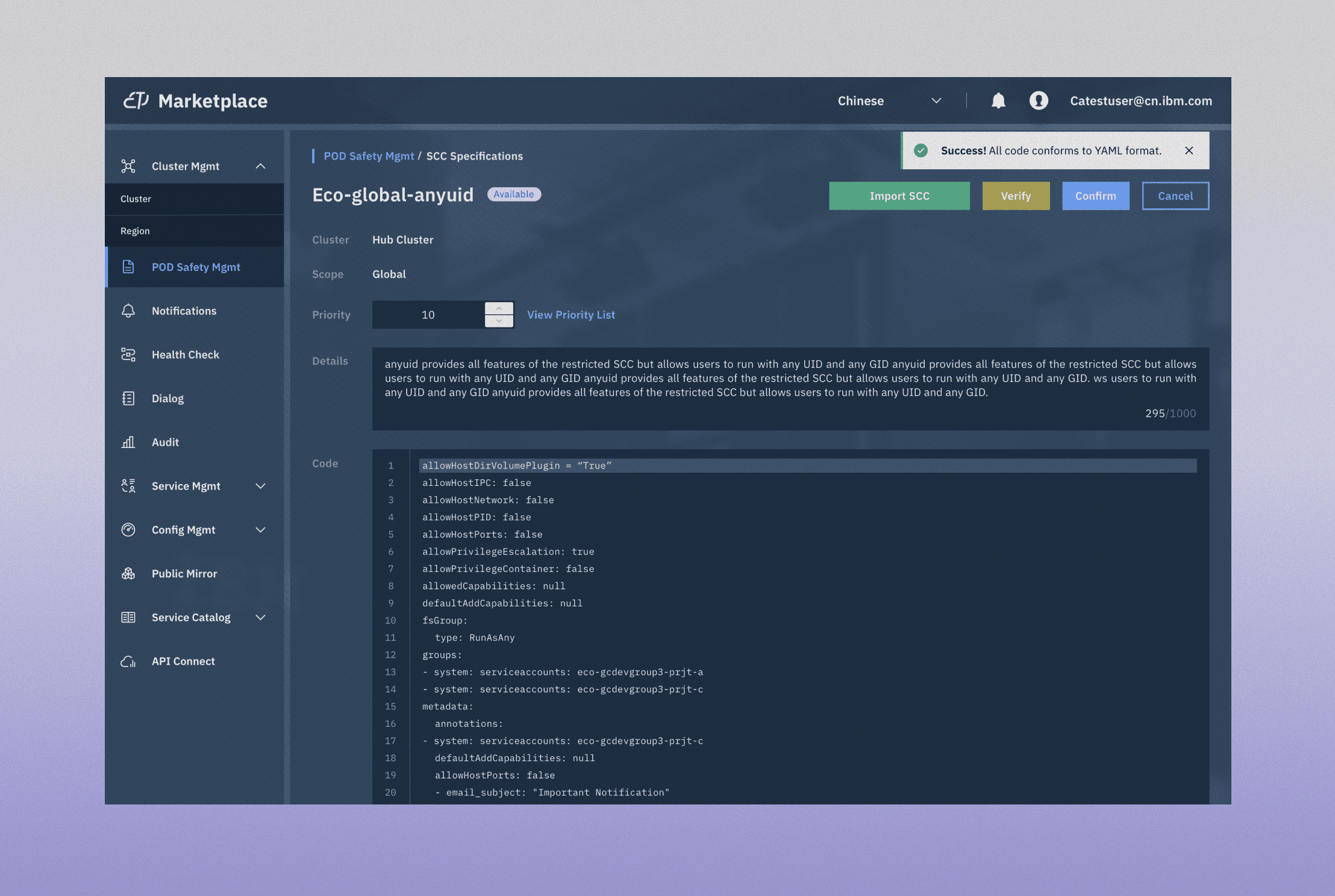Click the notification bell icon

click(x=998, y=101)
